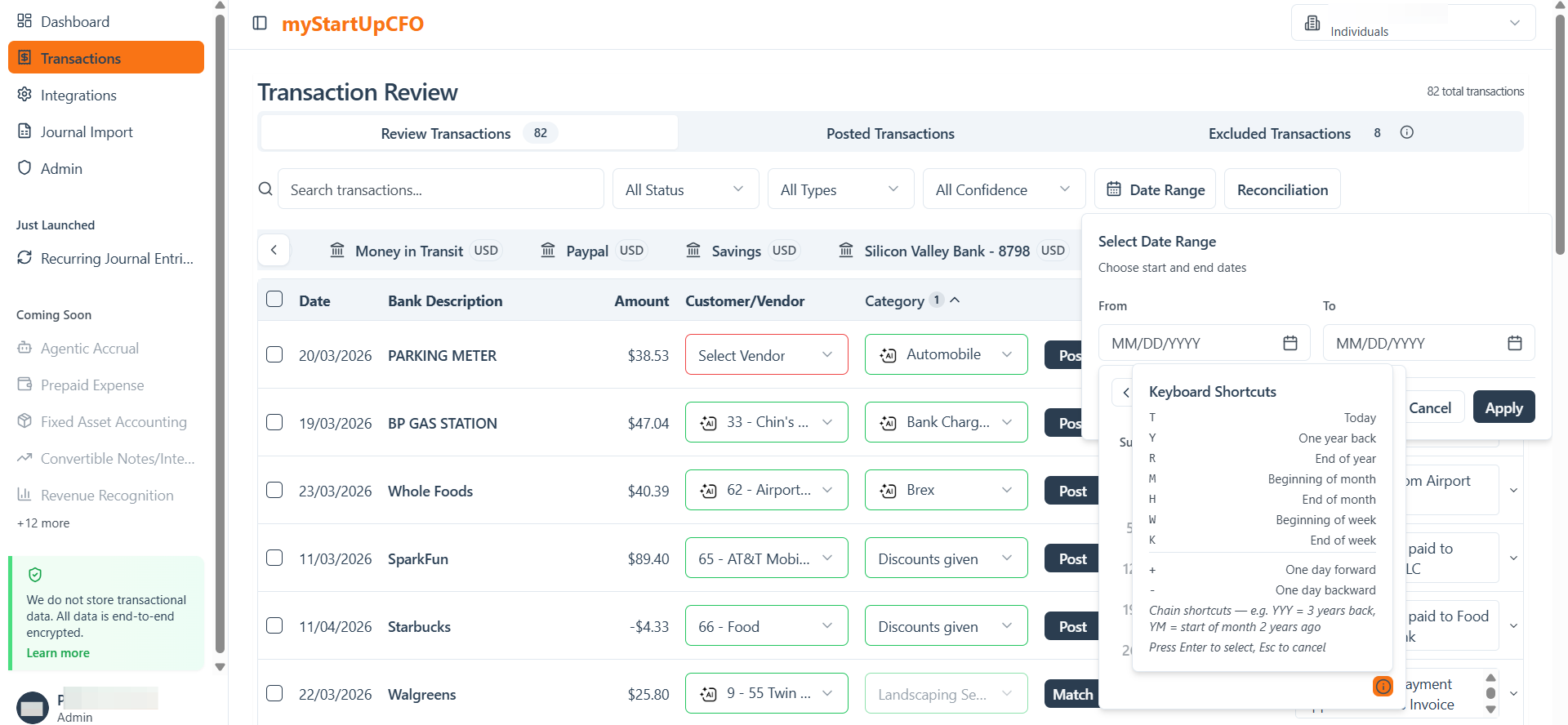Open the All Types dropdown
The width and height of the screenshot is (1568, 725).
[x=840, y=189]
